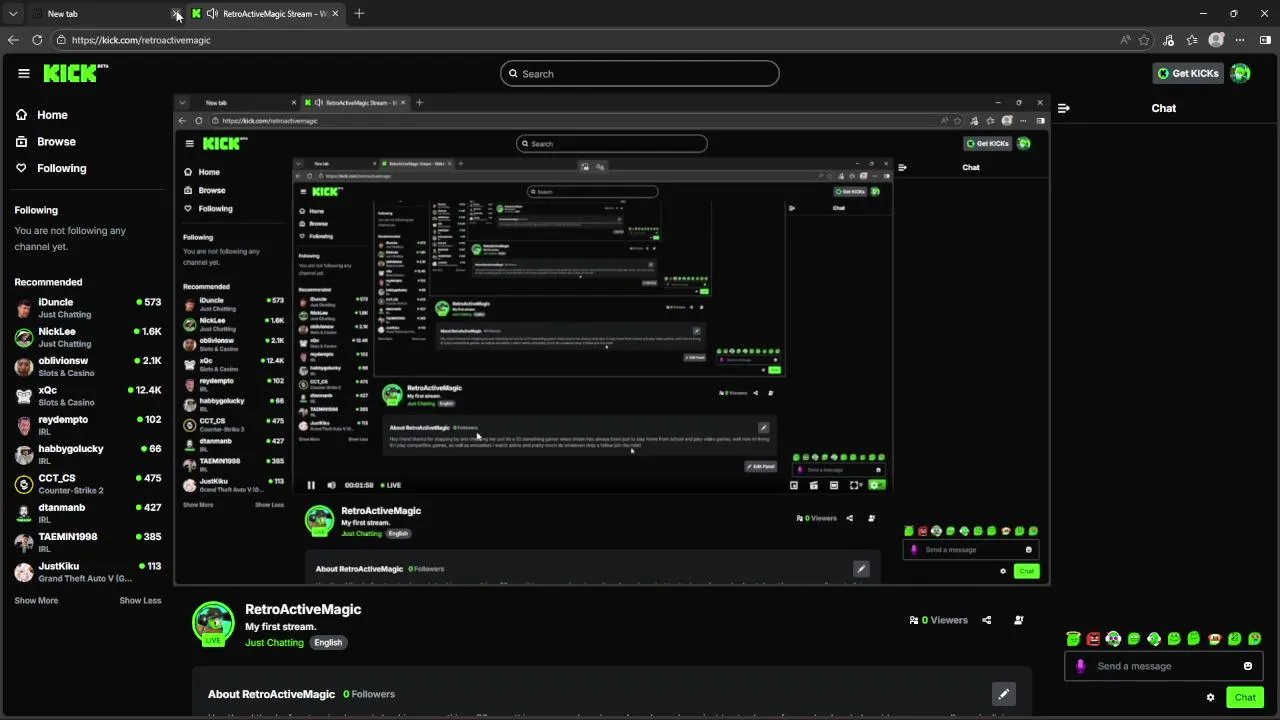The height and width of the screenshot is (720, 1280).
Task: Click the user icon beside share
Action: click(x=1018, y=620)
